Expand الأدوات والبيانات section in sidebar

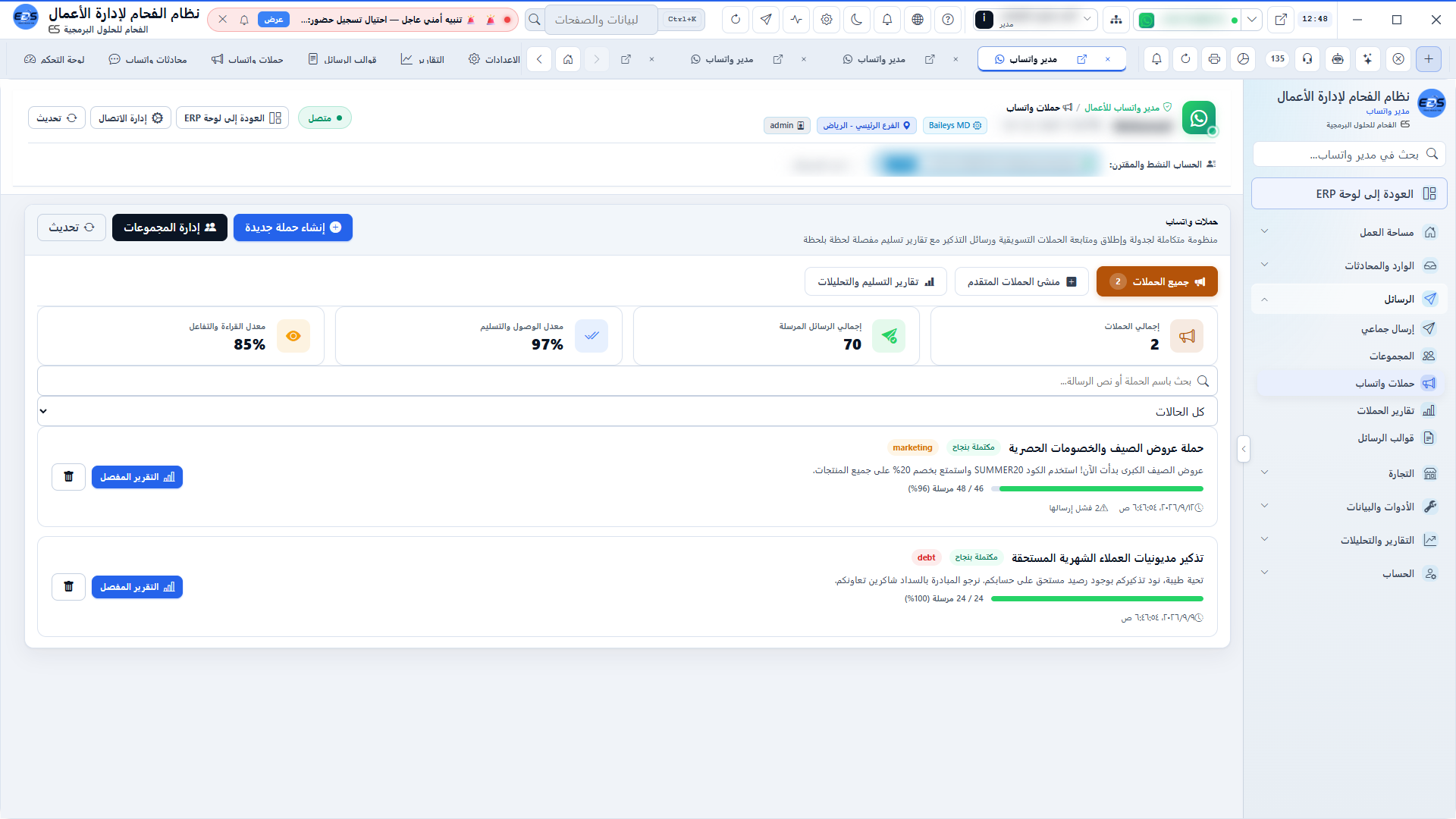click(x=1349, y=507)
